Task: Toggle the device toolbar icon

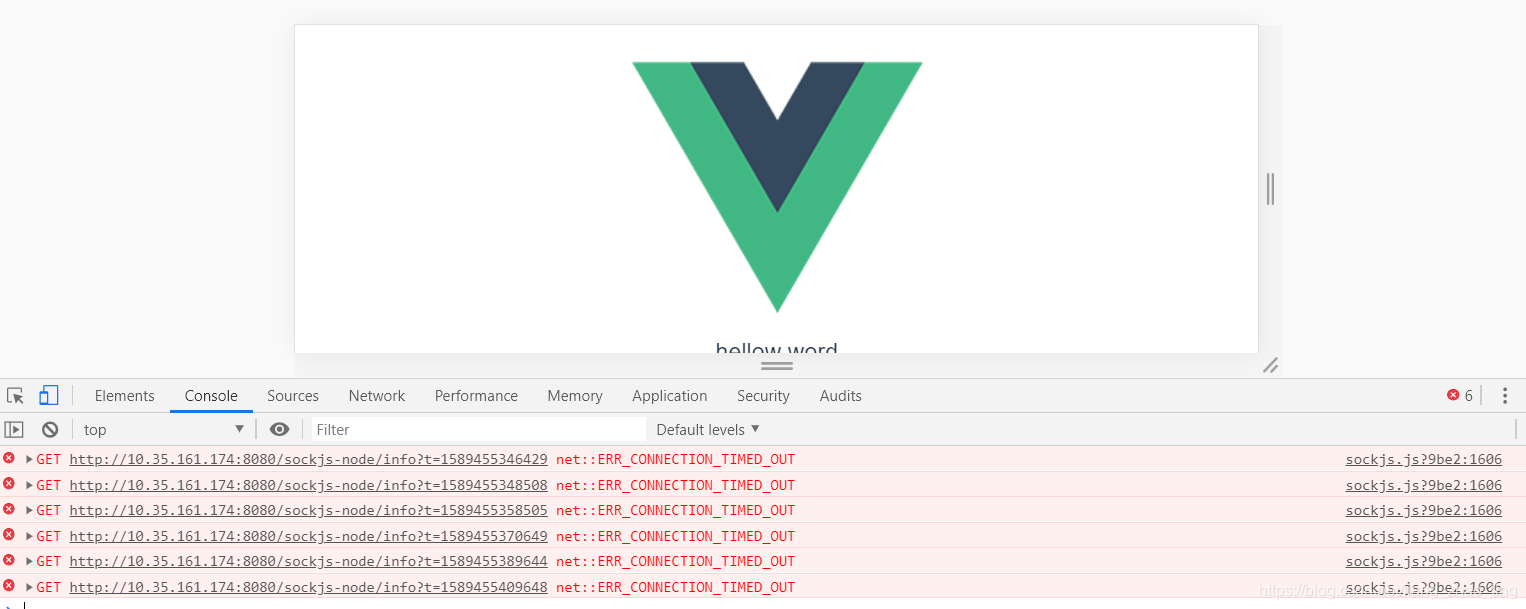Action: (49, 396)
